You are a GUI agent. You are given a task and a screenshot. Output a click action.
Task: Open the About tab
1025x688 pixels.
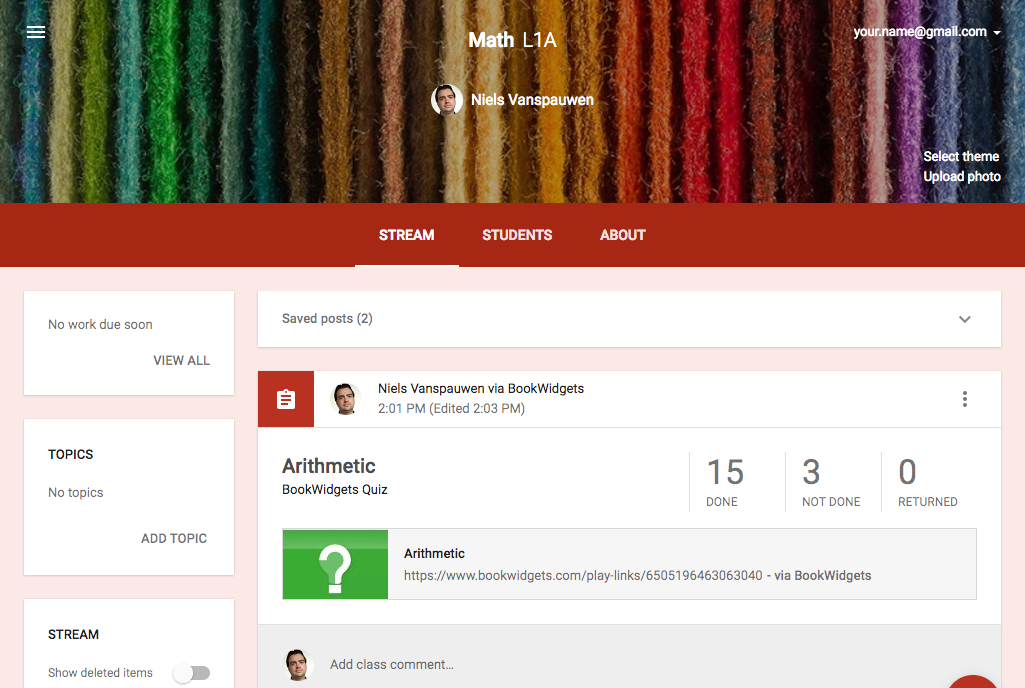622,235
